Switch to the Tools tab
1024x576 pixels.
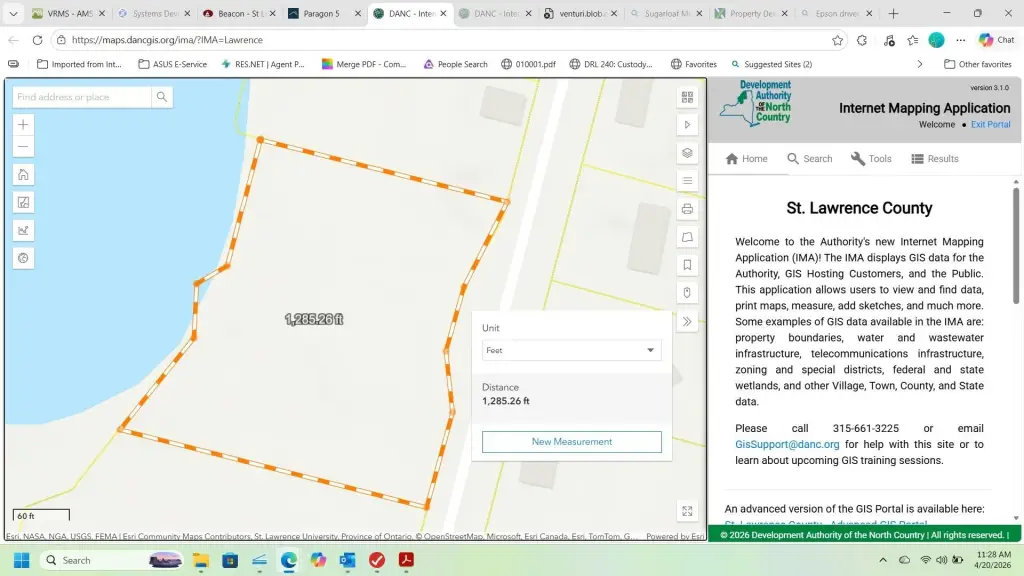pyautogui.click(x=871, y=159)
